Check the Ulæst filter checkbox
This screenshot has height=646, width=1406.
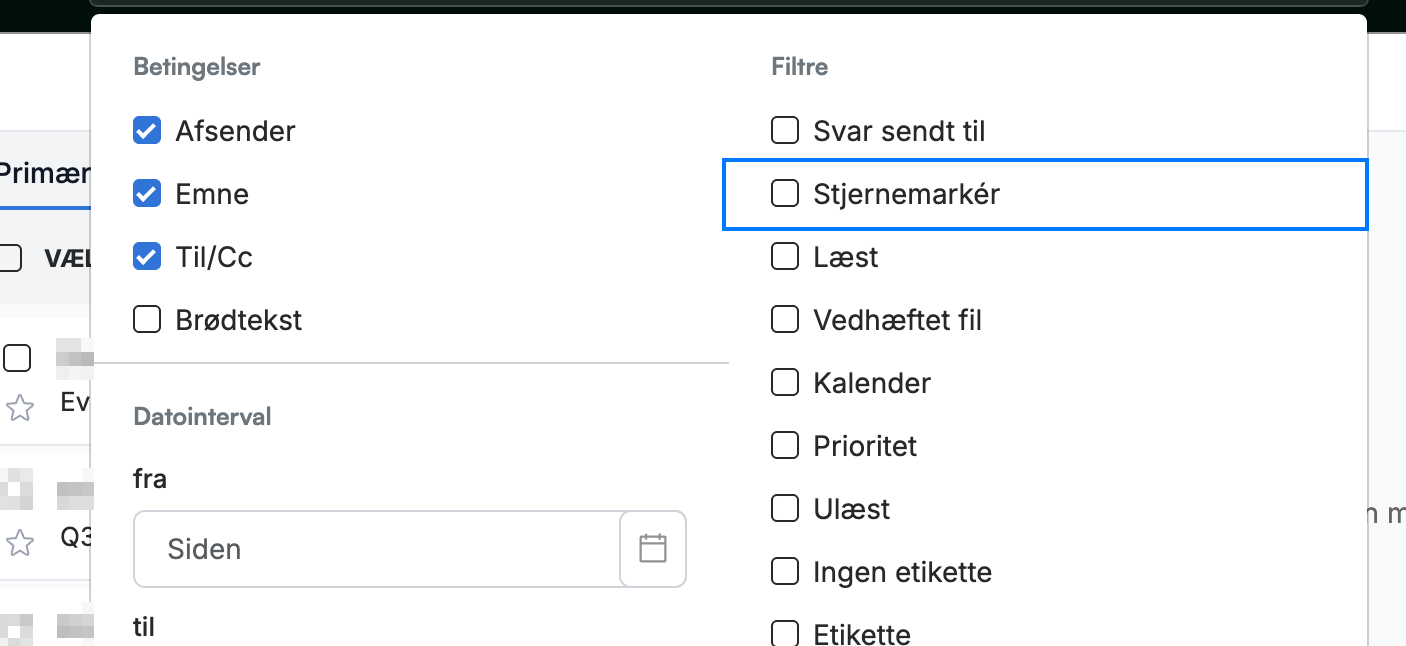[785, 509]
